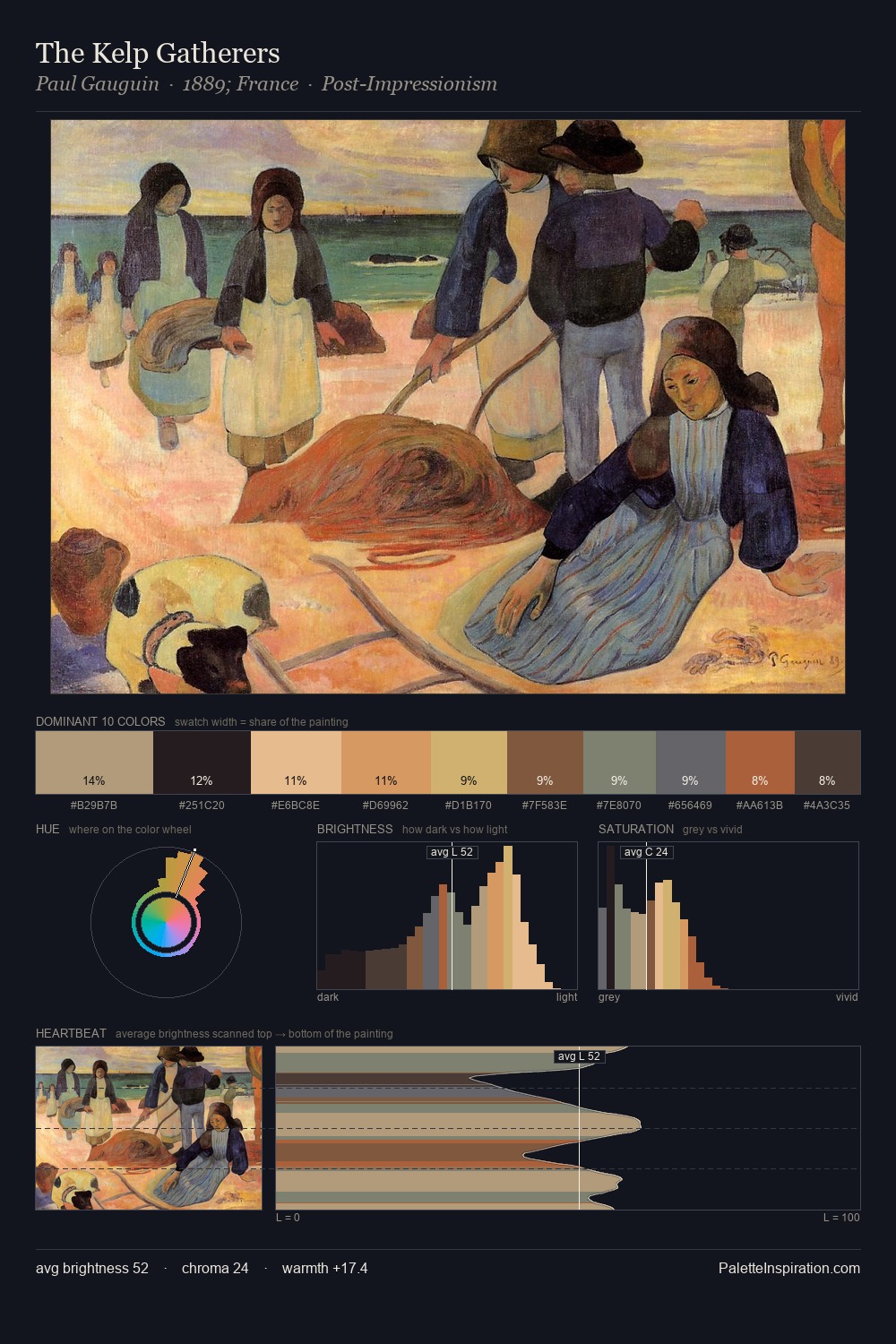Click the 'L = 0' axis label

click(288, 1218)
